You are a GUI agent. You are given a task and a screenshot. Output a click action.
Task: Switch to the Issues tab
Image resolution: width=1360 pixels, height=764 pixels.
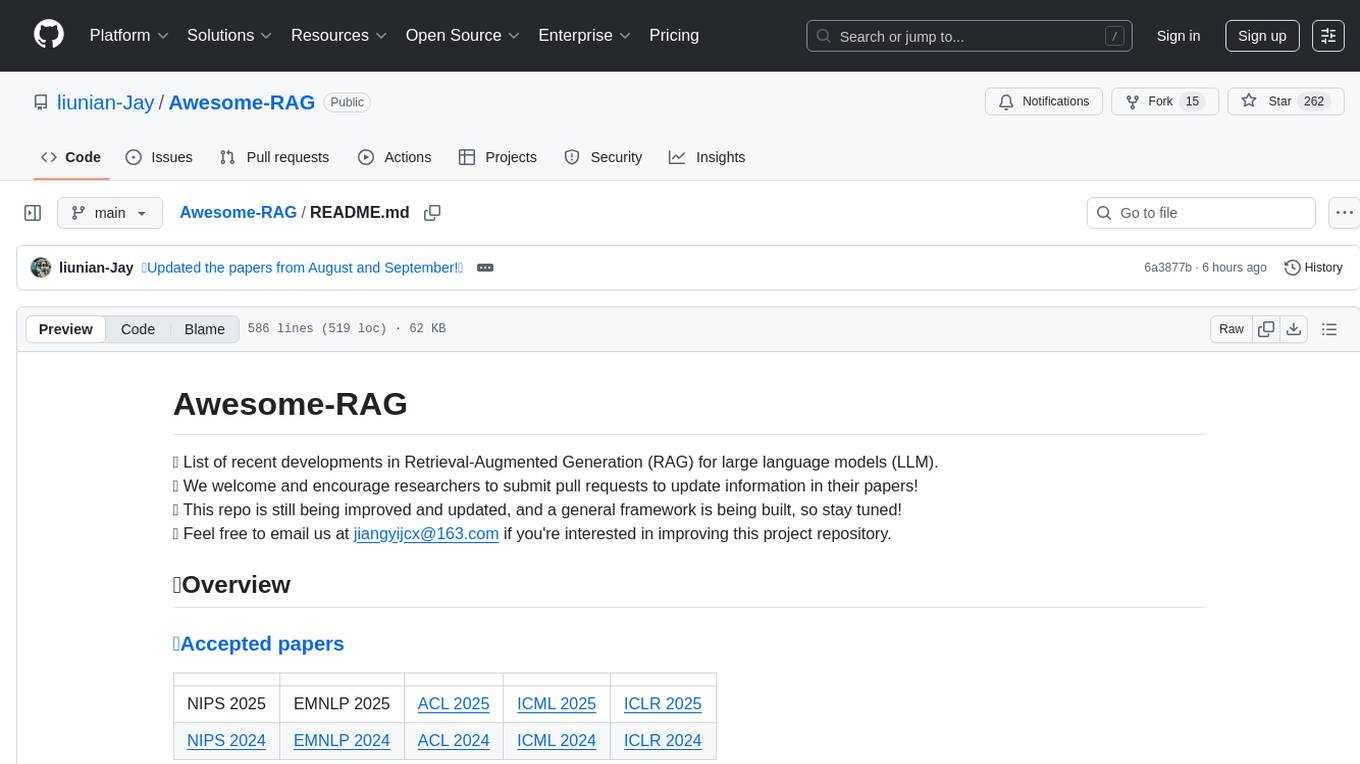click(159, 157)
